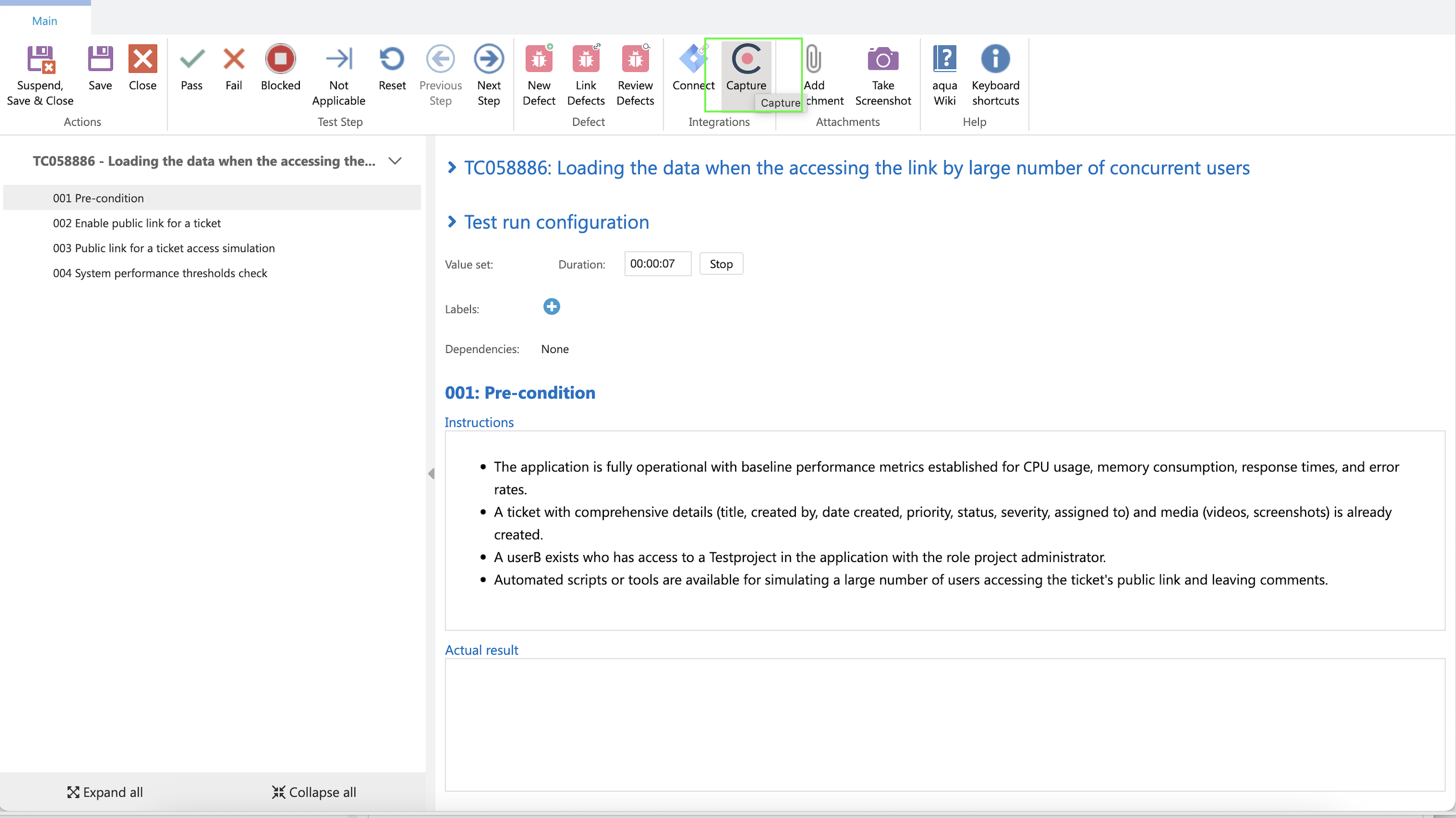Image resolution: width=1456 pixels, height=818 pixels.
Task: Click Collapse all at bottom
Action: click(314, 792)
